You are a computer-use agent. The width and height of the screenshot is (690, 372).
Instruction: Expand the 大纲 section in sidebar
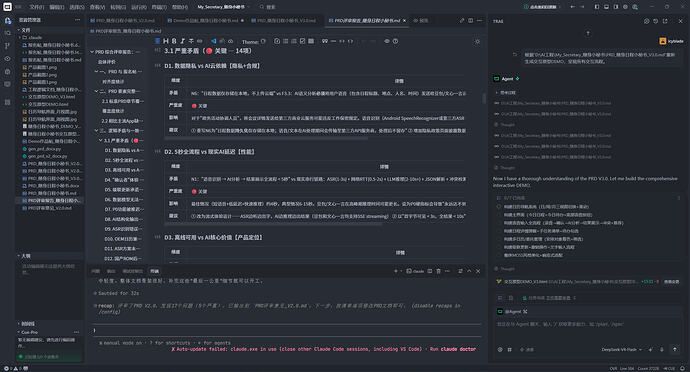coord(48,256)
